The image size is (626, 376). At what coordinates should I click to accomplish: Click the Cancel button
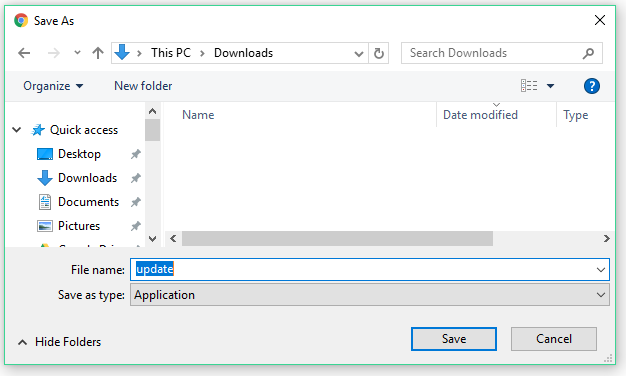coord(554,339)
